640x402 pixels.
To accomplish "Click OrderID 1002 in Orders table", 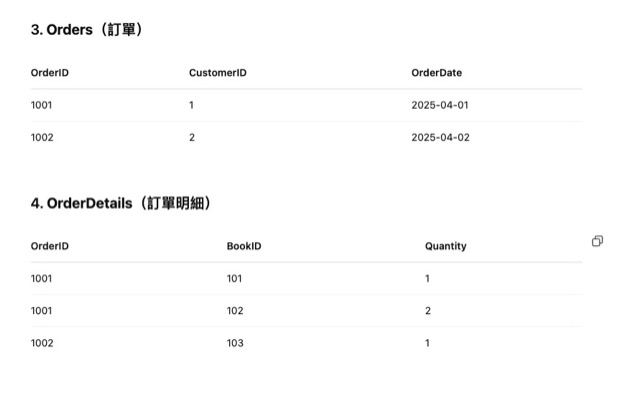I will 42,137.
